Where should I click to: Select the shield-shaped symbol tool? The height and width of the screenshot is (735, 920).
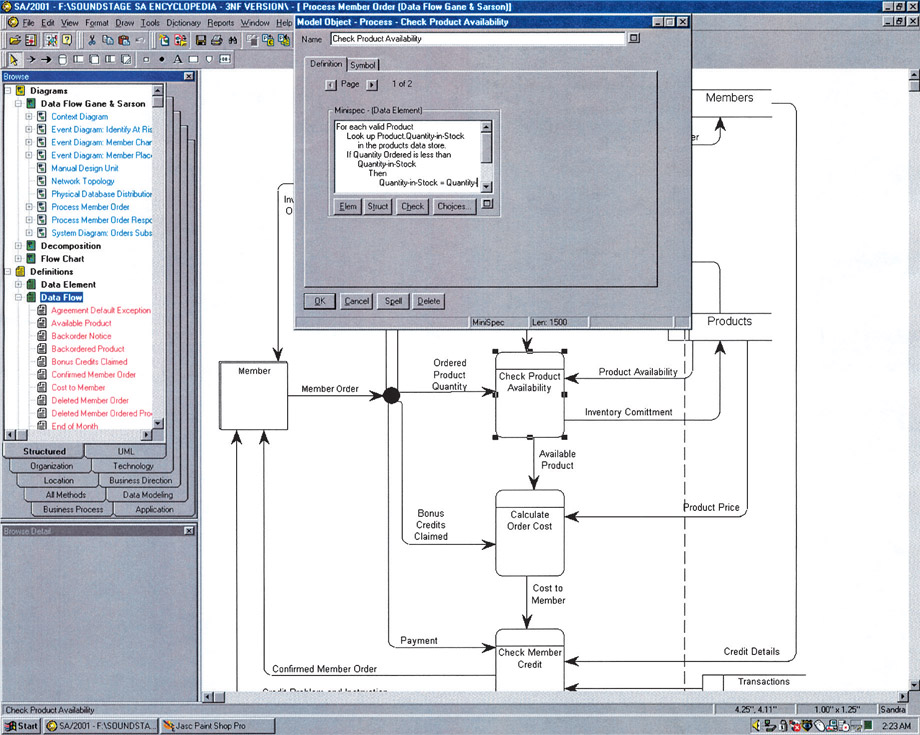[209, 59]
